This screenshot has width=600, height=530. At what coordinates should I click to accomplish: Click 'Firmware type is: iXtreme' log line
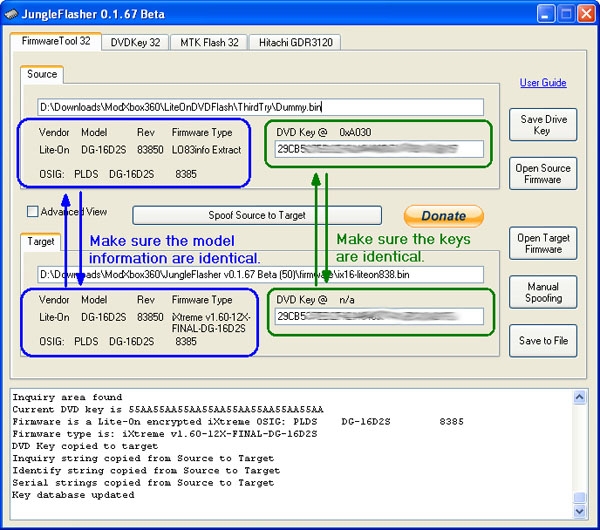click(165, 434)
